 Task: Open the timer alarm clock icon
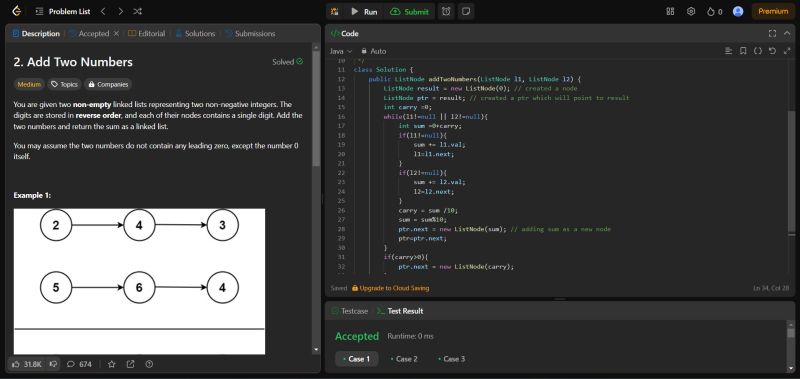tap(446, 11)
